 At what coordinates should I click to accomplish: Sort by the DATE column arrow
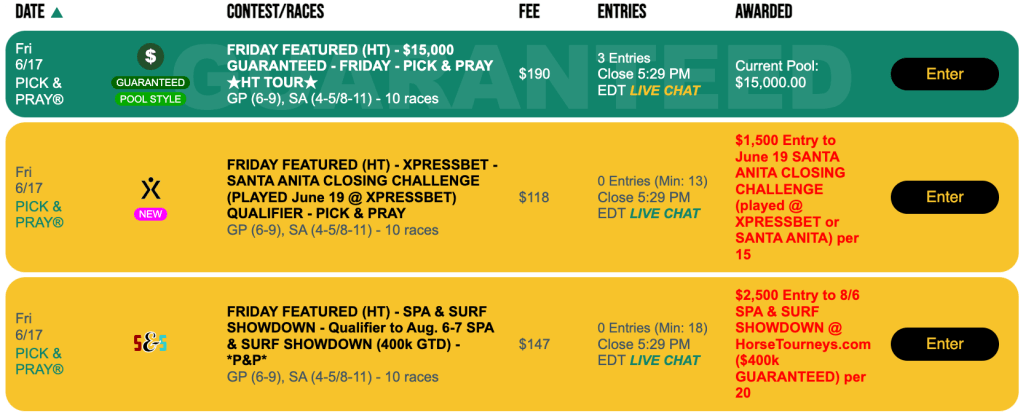[x=57, y=13]
